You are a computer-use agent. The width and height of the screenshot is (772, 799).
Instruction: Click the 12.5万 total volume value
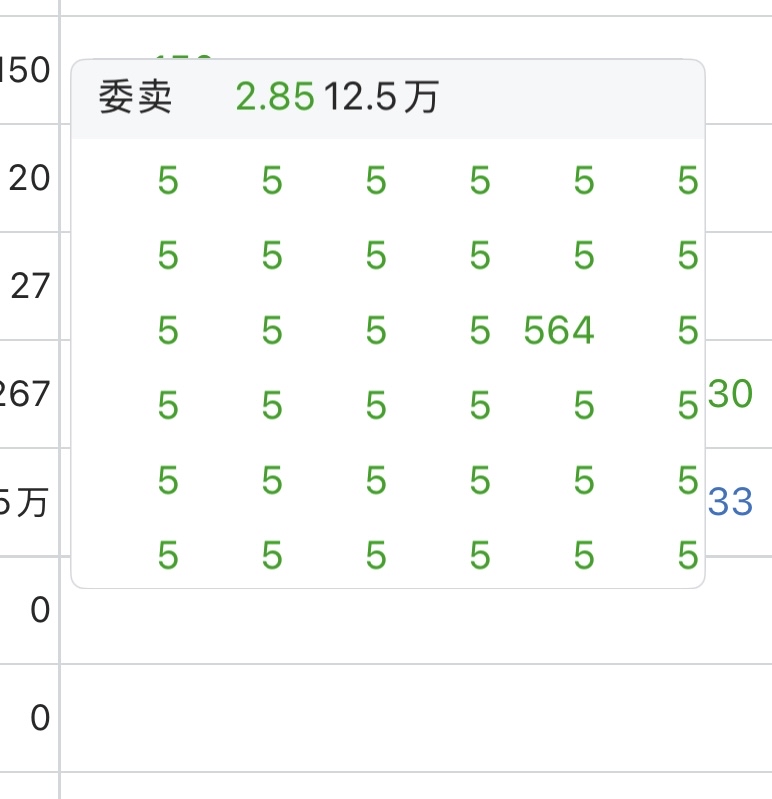pyautogui.click(x=380, y=97)
